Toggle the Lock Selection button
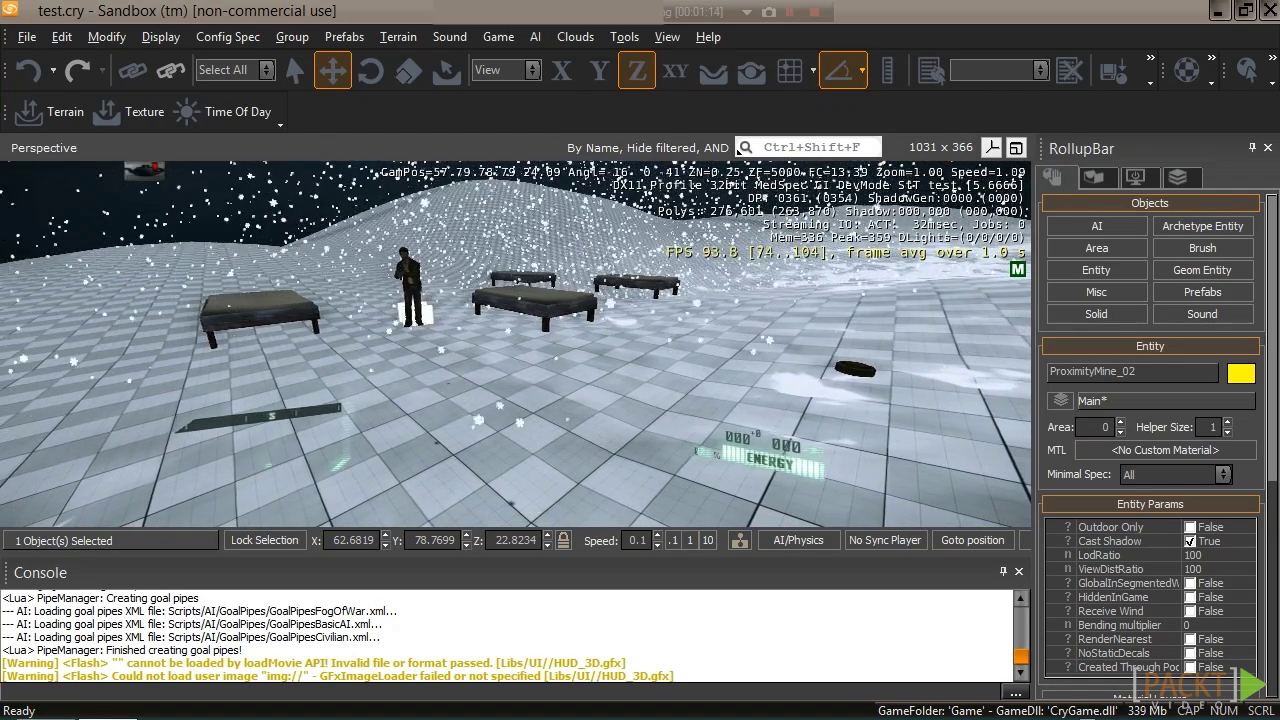The height and width of the screenshot is (720, 1280). tap(264, 540)
